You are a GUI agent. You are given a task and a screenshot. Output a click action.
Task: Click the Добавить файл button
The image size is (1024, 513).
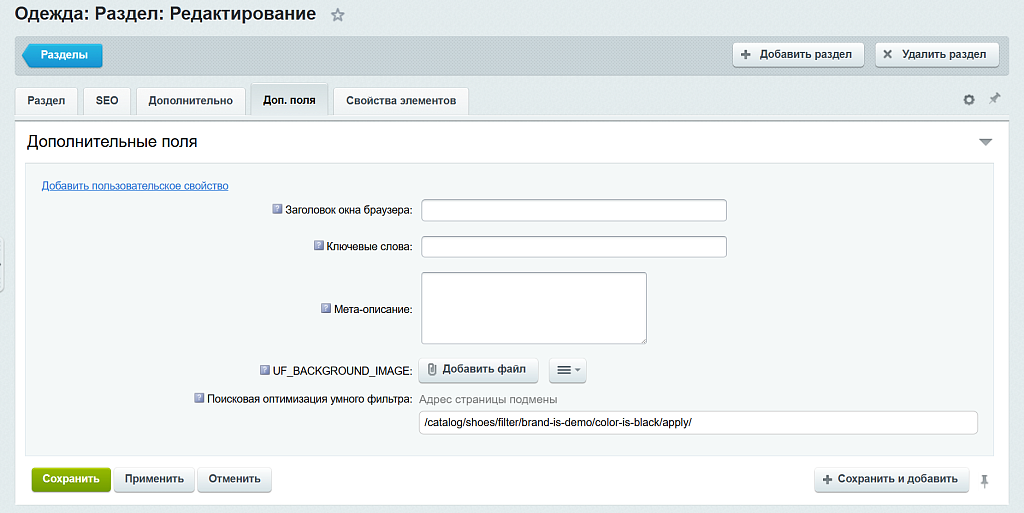tap(477, 370)
